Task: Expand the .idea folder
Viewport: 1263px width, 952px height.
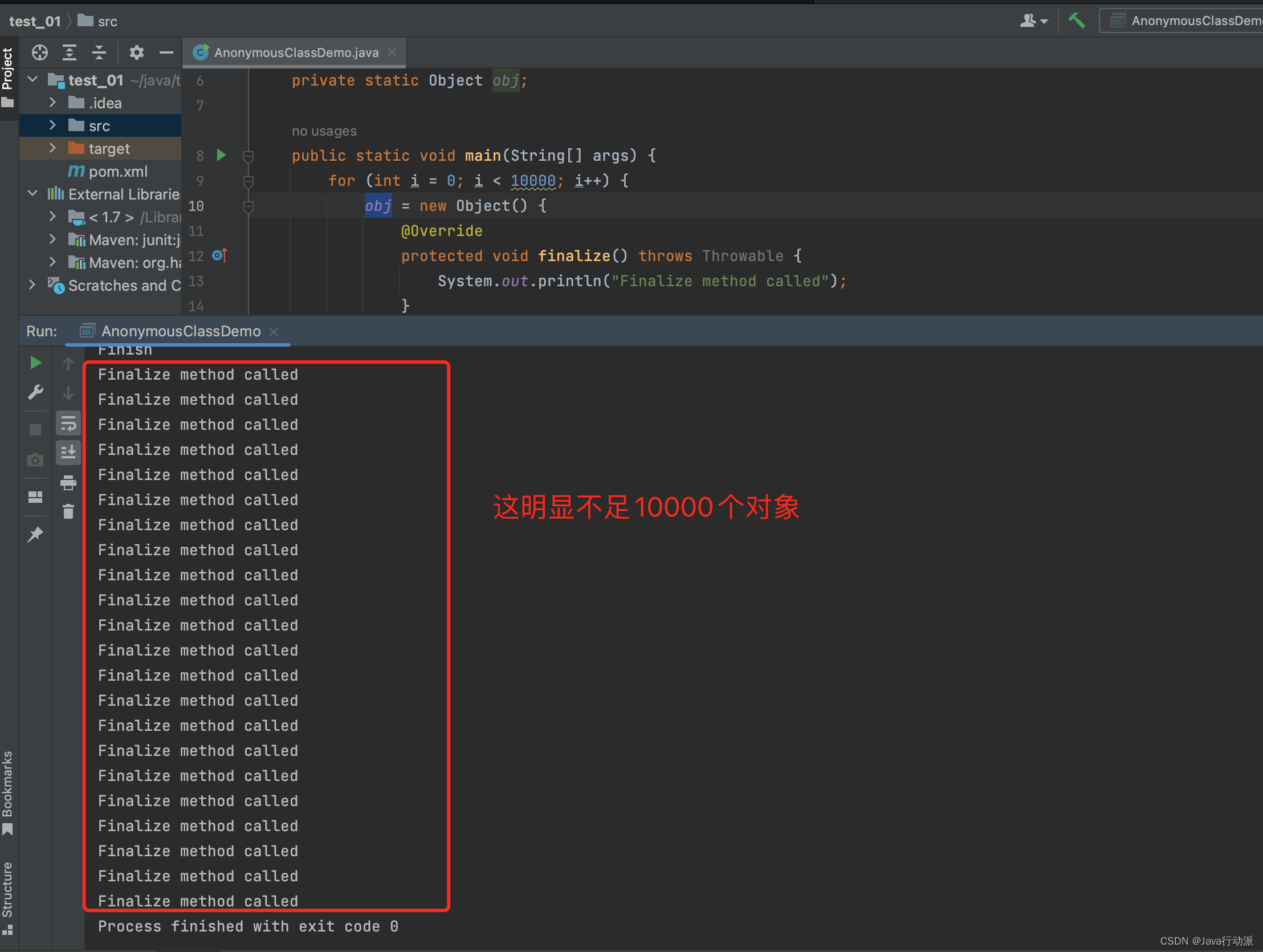Action: 52,102
